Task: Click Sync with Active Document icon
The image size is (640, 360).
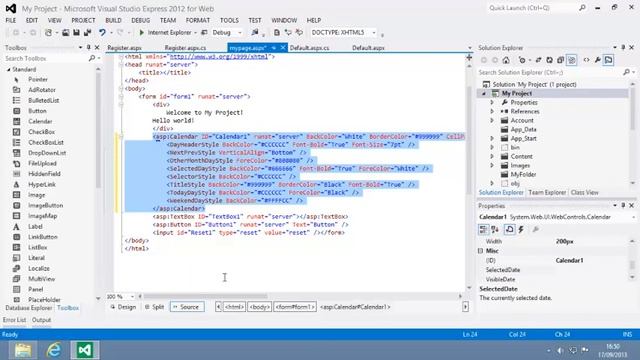Action: (538, 60)
